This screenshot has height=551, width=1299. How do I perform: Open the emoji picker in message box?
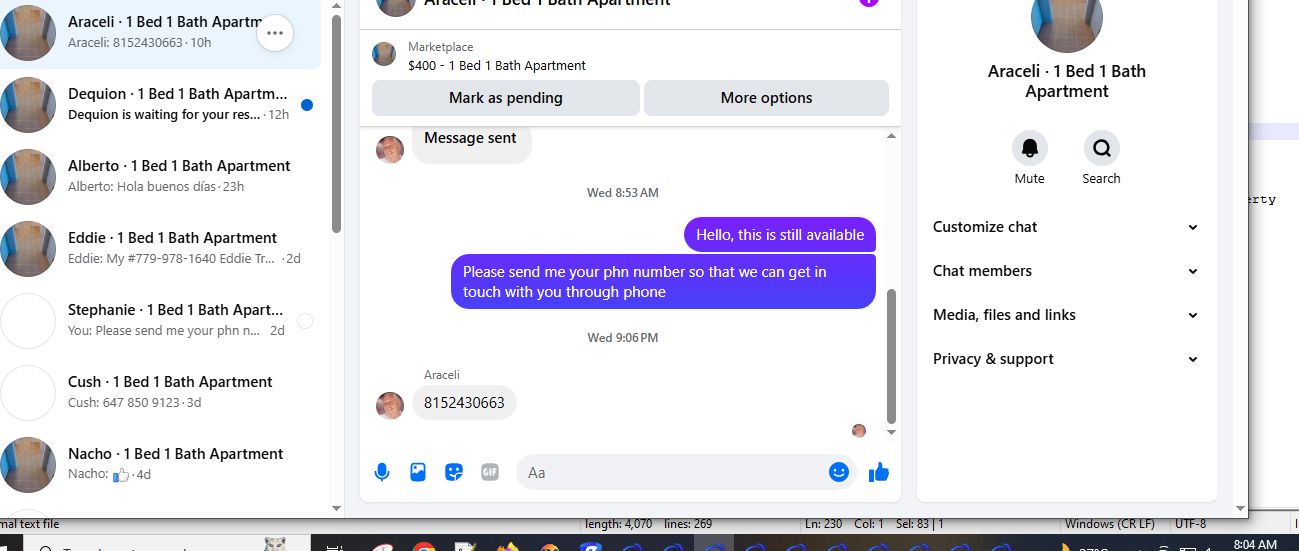click(839, 472)
